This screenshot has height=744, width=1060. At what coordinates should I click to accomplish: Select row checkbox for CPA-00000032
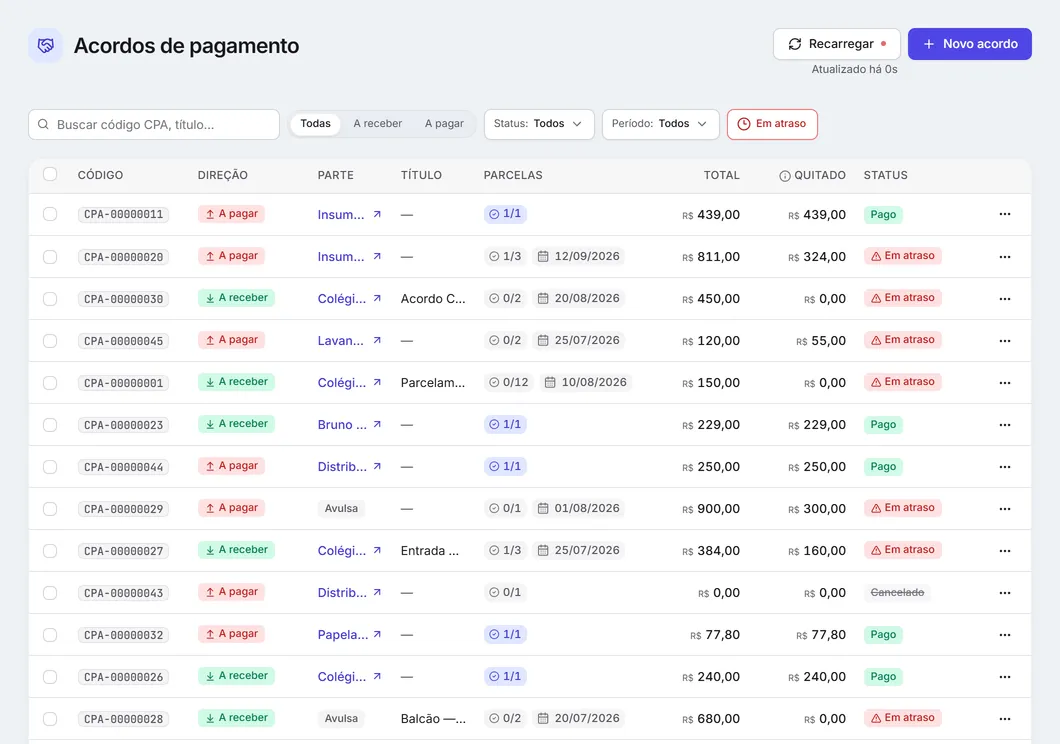pos(50,635)
